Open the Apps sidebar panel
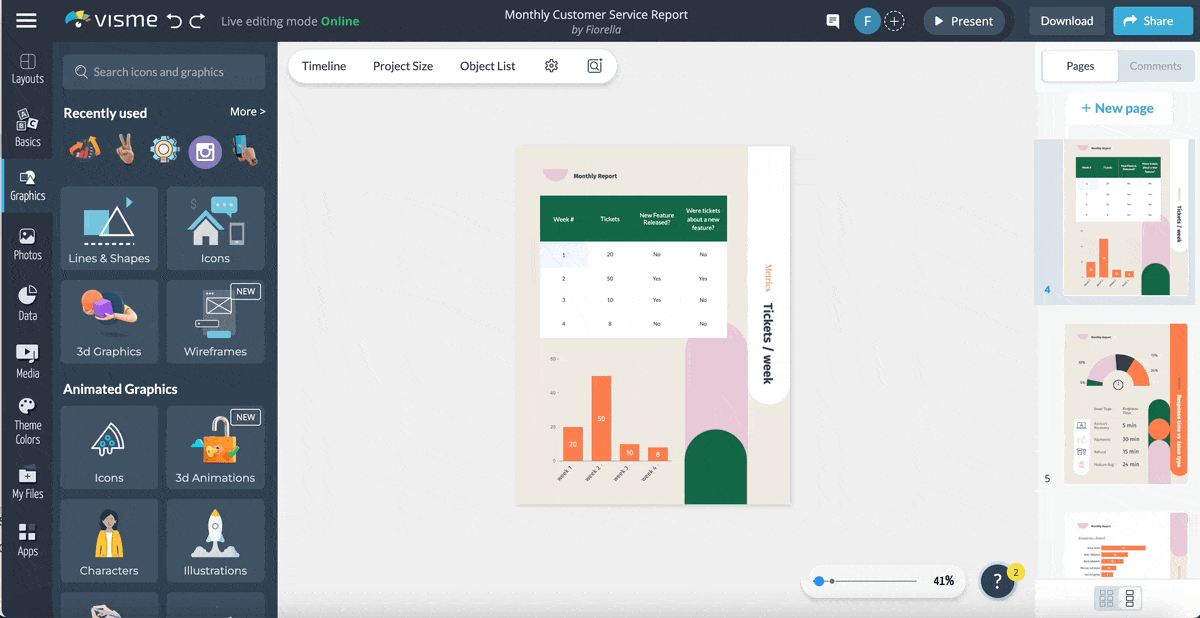 pyautogui.click(x=27, y=540)
